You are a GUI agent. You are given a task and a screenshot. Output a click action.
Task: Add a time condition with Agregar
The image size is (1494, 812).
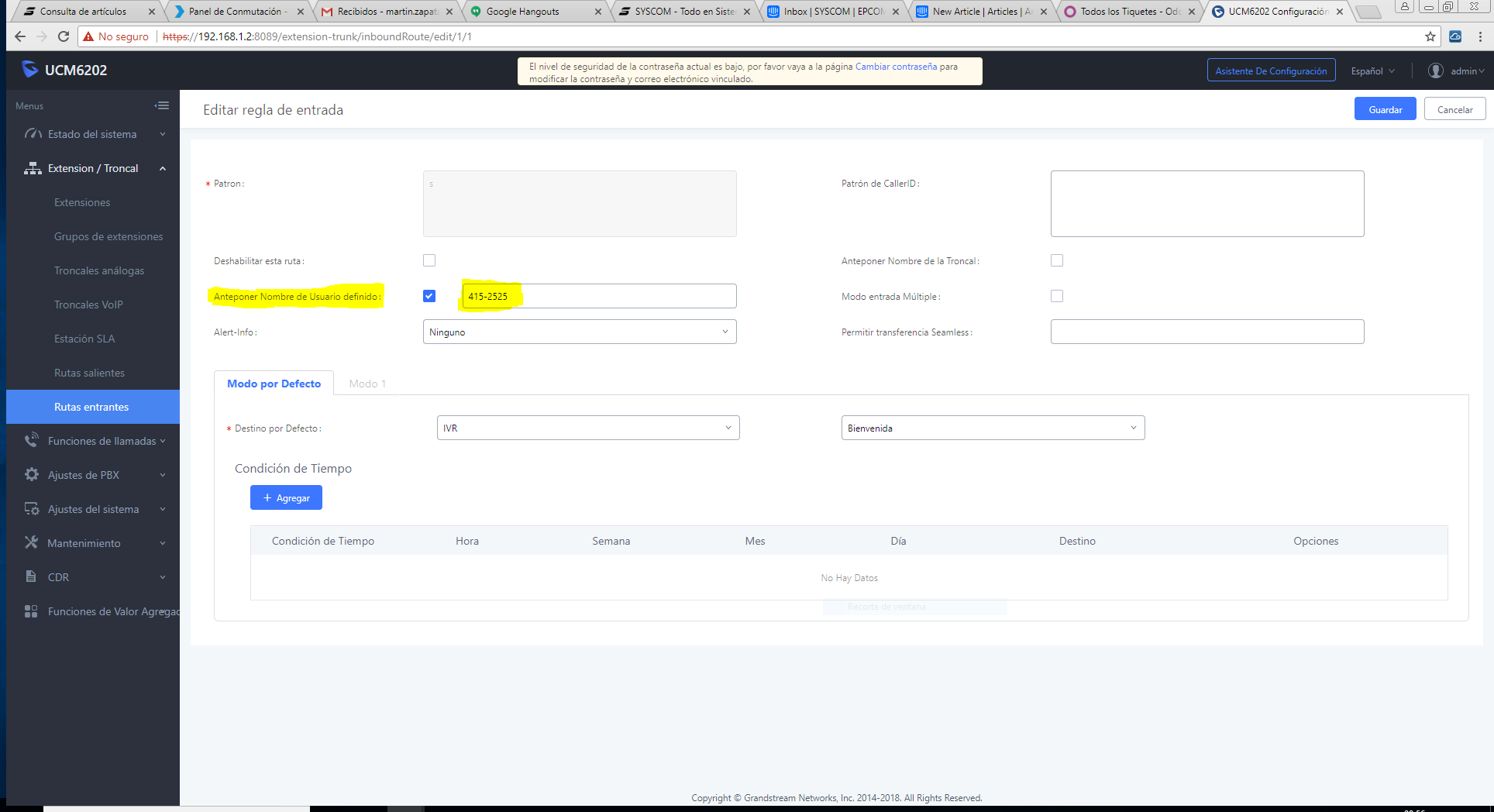(x=286, y=497)
